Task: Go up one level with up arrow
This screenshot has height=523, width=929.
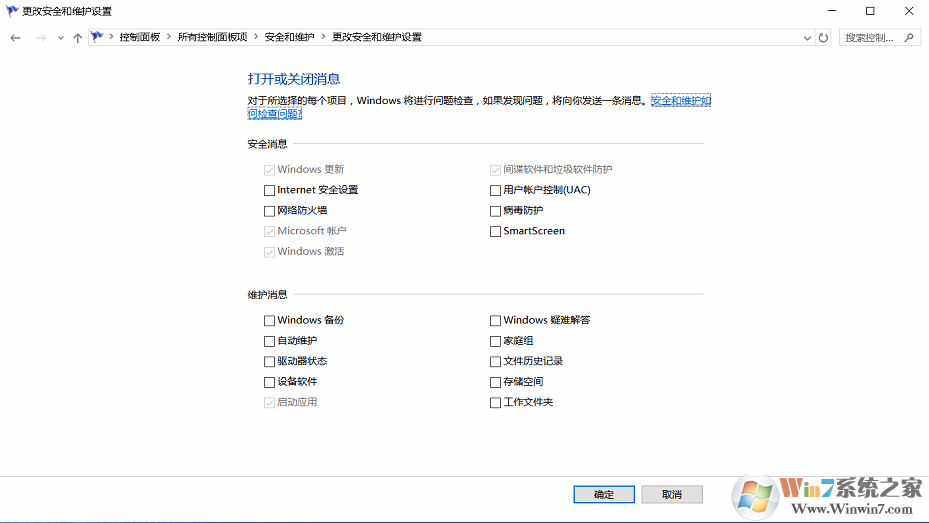Action: pyautogui.click(x=78, y=38)
